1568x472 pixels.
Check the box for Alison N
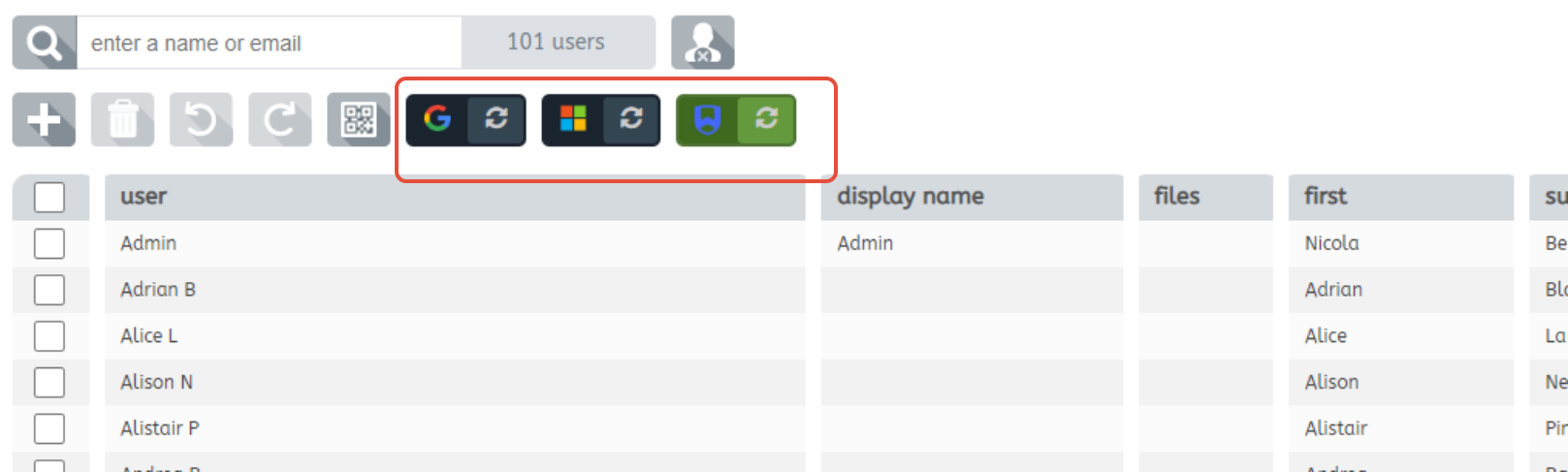point(49,383)
